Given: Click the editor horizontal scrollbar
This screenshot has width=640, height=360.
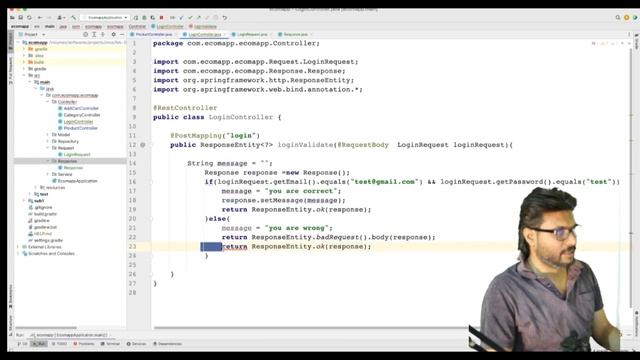Looking at the screenshot, I should tap(310, 327).
